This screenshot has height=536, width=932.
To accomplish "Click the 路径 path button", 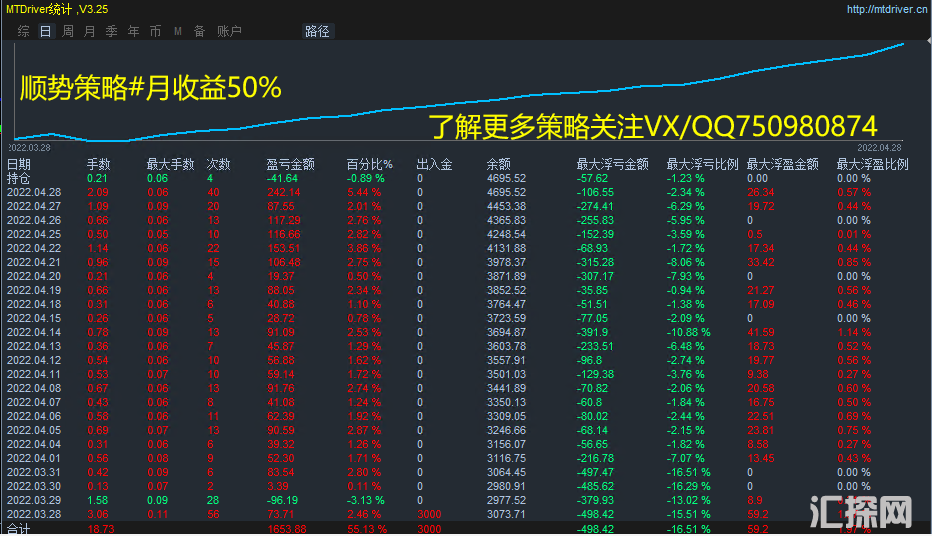I will (x=317, y=31).
